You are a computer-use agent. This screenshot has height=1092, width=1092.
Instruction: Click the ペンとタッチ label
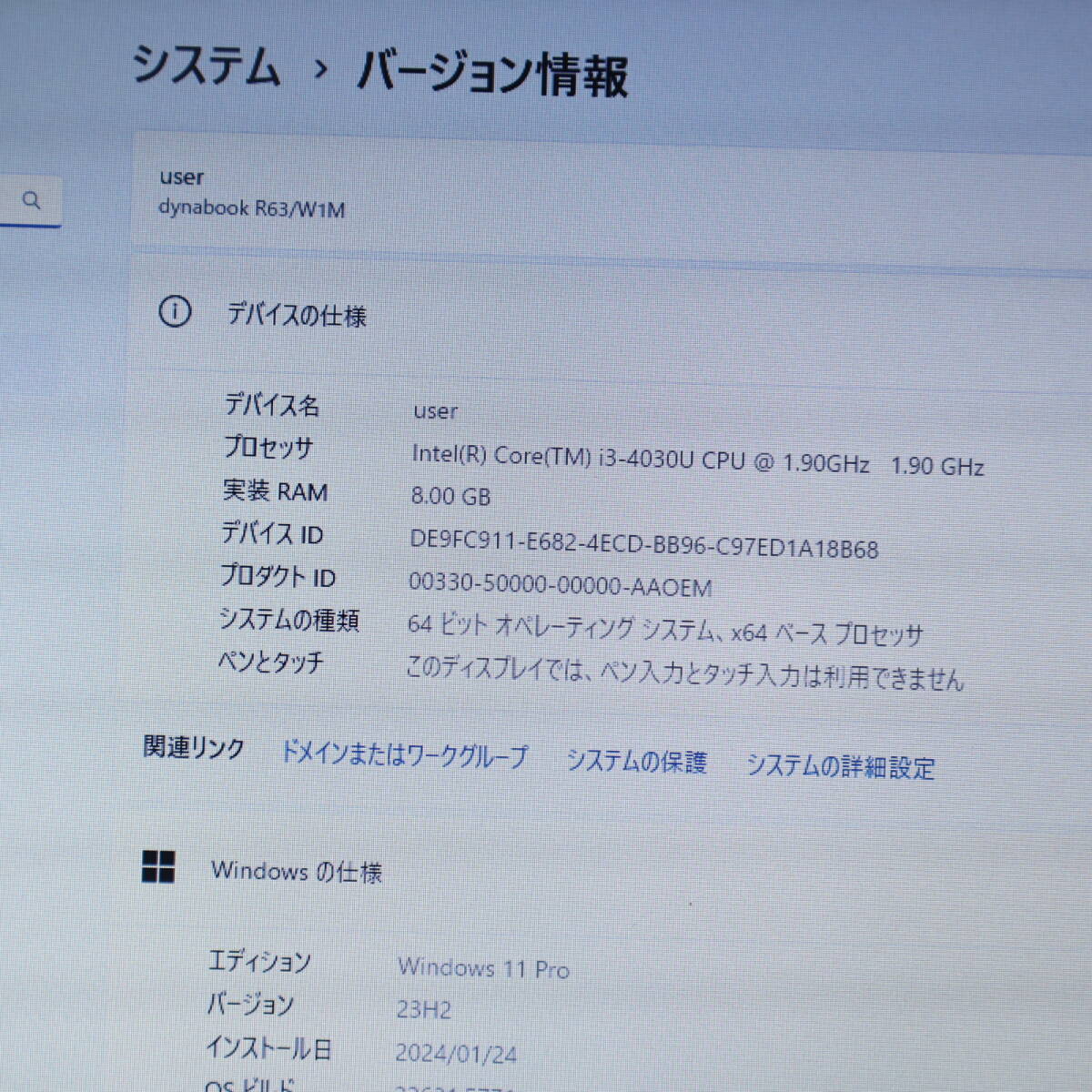tap(270, 662)
